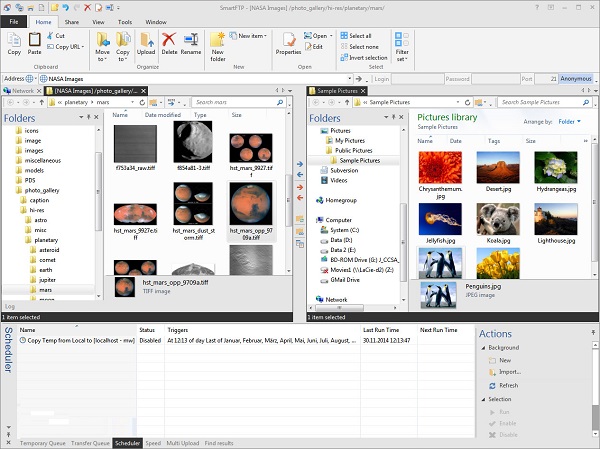Open Properties from the ribbon
Image resolution: width=600 pixels, height=449 pixels.
click(x=289, y=42)
